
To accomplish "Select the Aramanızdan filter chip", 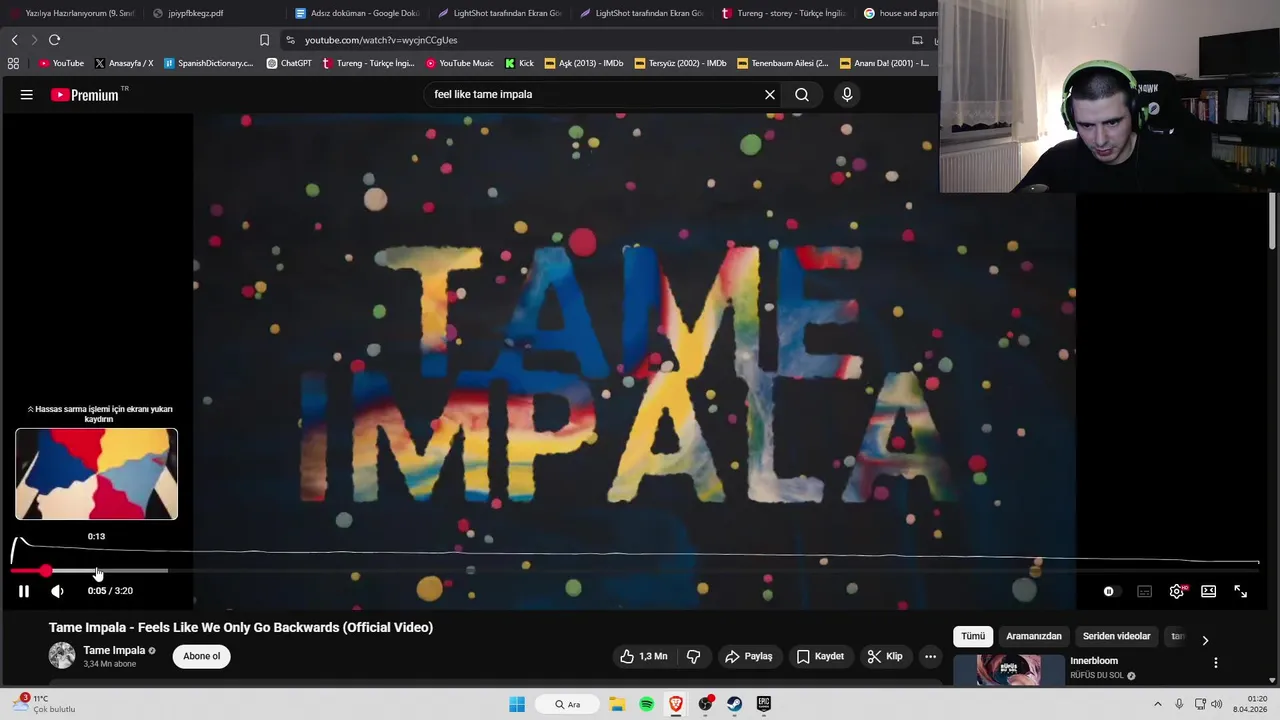I will tap(1034, 637).
